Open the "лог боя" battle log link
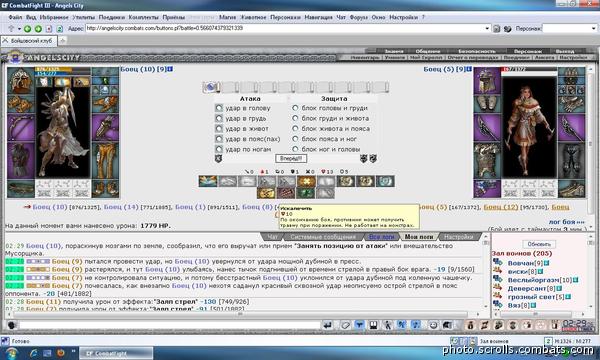Screen dimensions: 600x360 tap(566, 222)
